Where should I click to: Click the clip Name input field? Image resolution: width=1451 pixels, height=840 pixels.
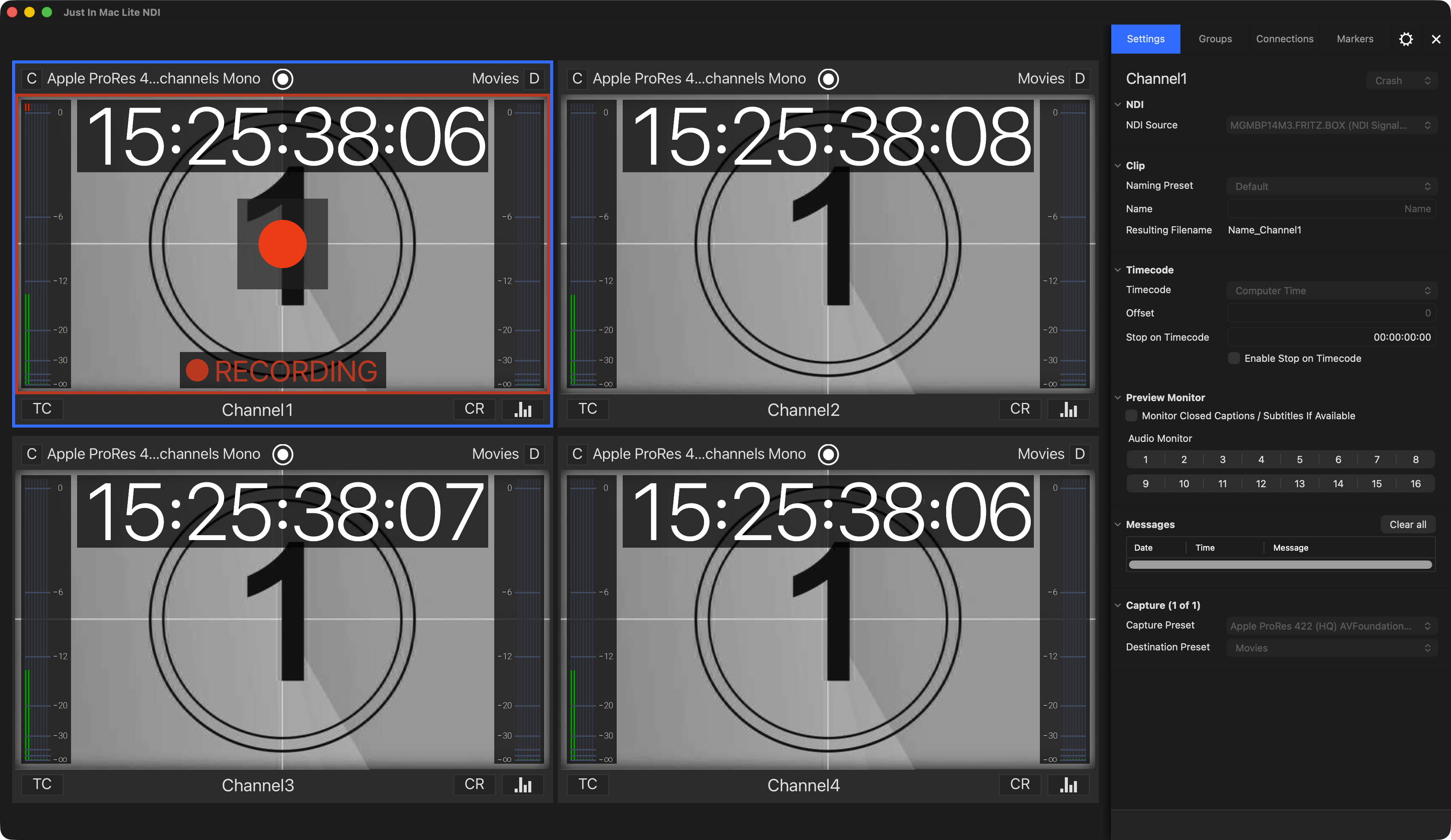1331,209
